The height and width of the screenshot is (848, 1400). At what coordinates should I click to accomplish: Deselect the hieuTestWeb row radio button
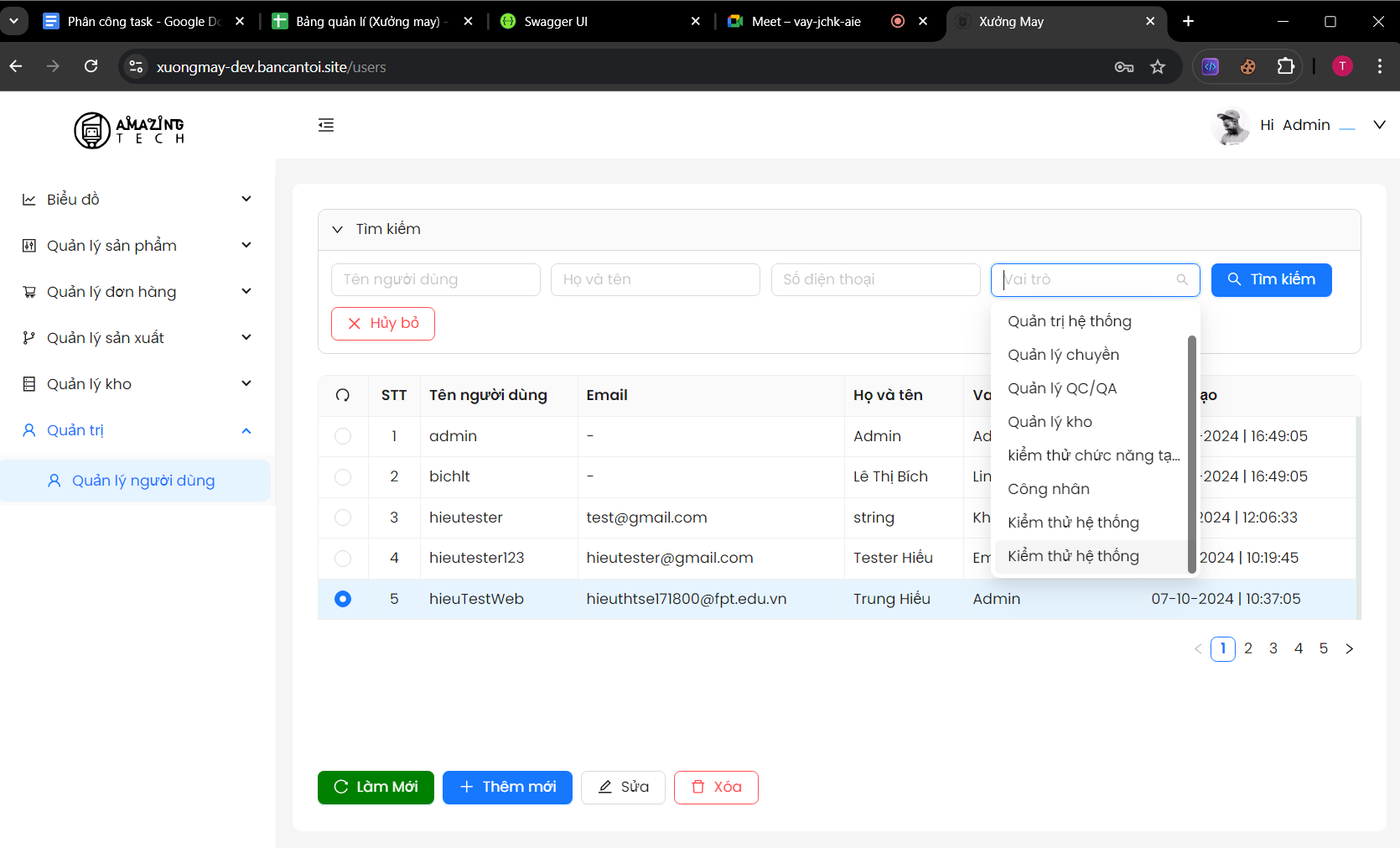click(x=343, y=599)
